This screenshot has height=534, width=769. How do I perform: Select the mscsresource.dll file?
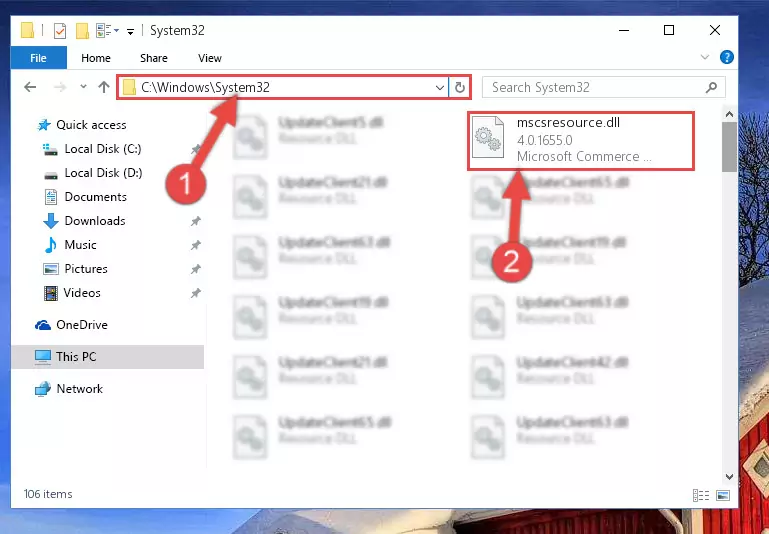coord(581,141)
